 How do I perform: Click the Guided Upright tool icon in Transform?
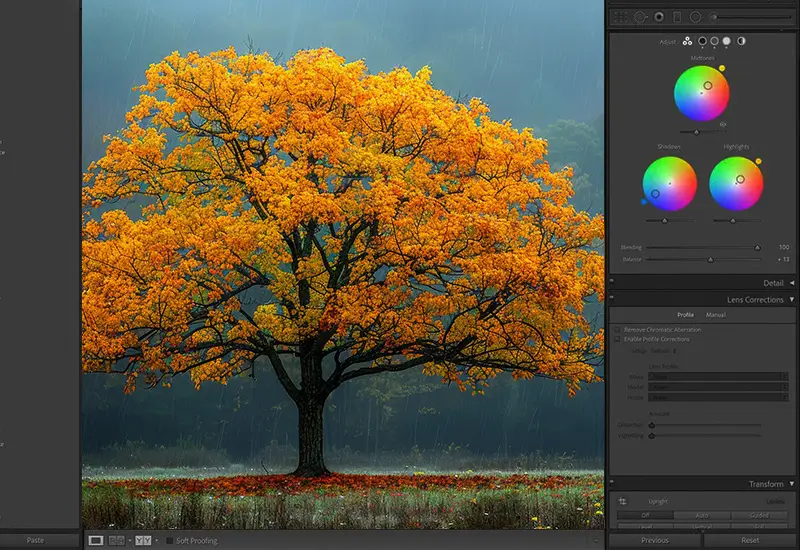click(622, 500)
